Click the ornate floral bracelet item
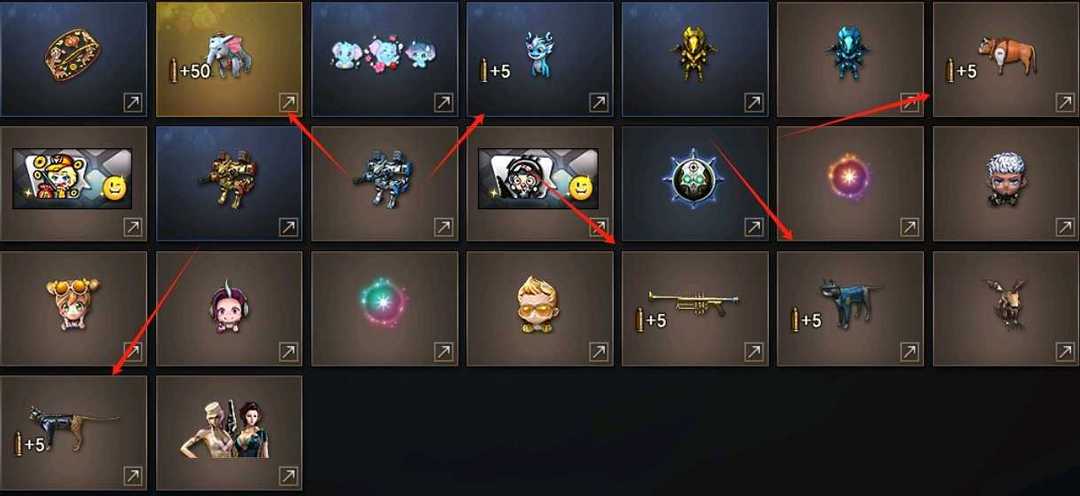The image size is (1080, 496). point(73,59)
